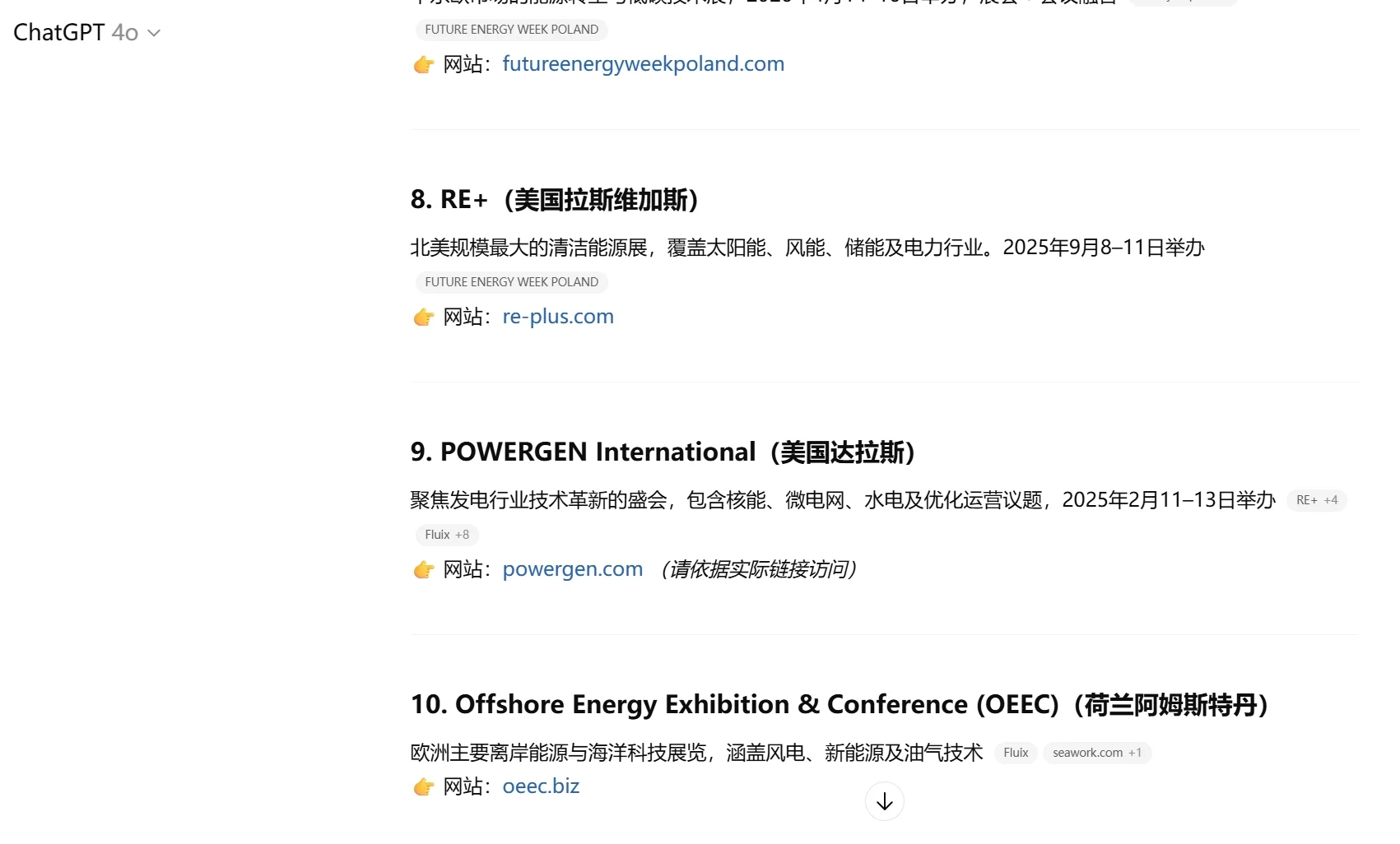Open the Fluix citation chip in OEEC section
Image resolution: width=1400 pixels, height=844 pixels.
click(x=1016, y=753)
